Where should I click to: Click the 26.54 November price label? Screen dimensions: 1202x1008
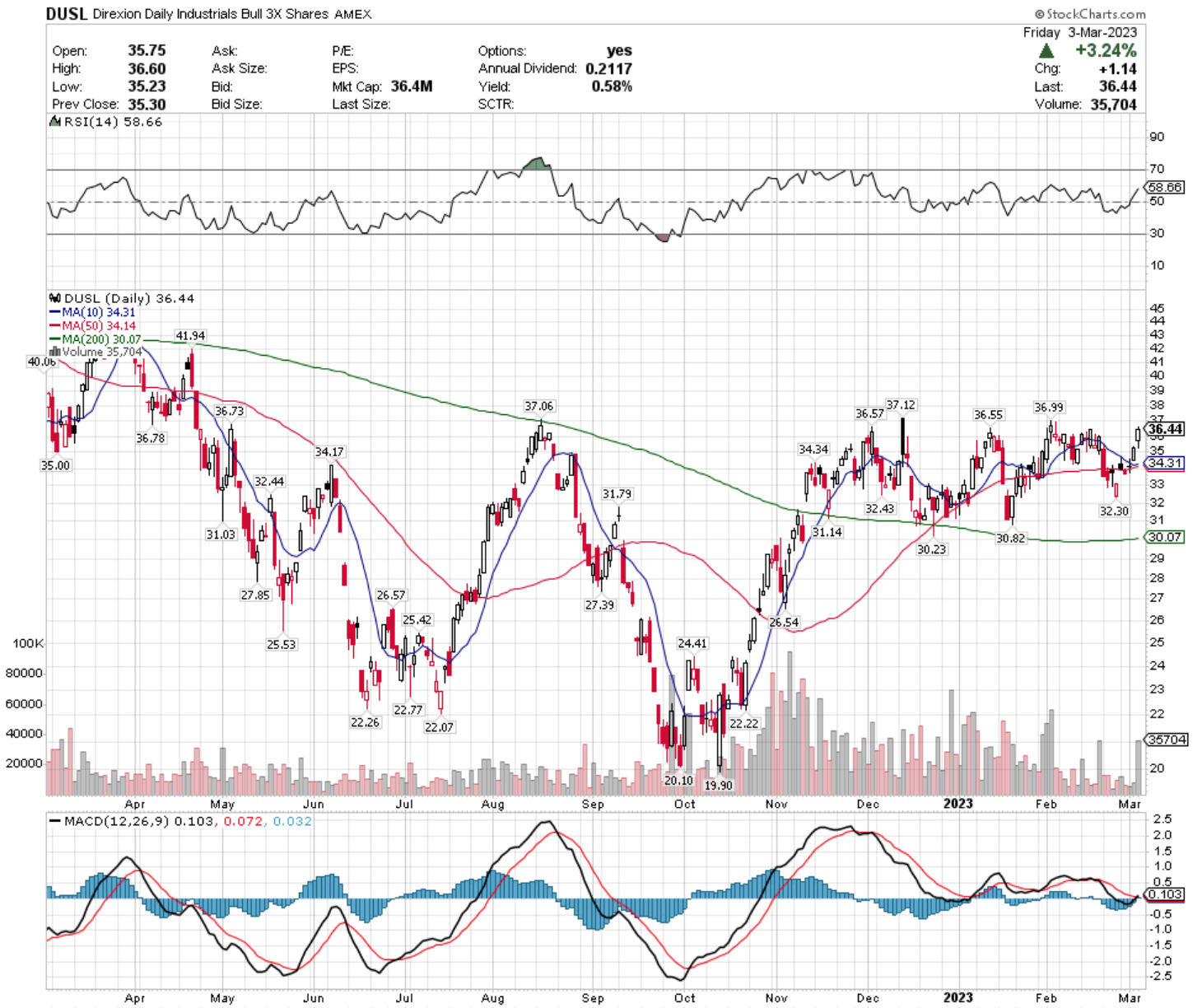783,623
